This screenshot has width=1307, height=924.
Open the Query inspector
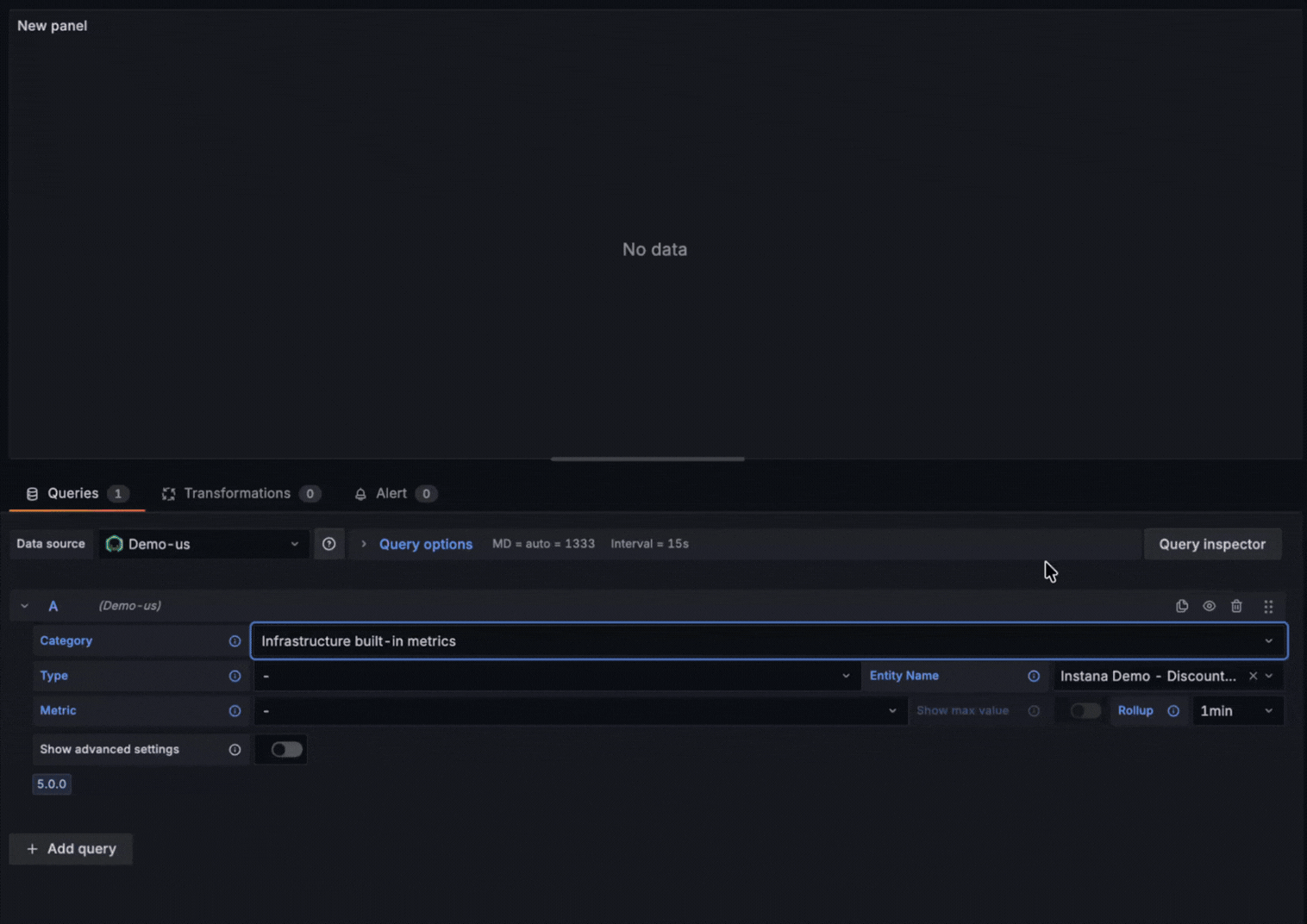click(1212, 544)
